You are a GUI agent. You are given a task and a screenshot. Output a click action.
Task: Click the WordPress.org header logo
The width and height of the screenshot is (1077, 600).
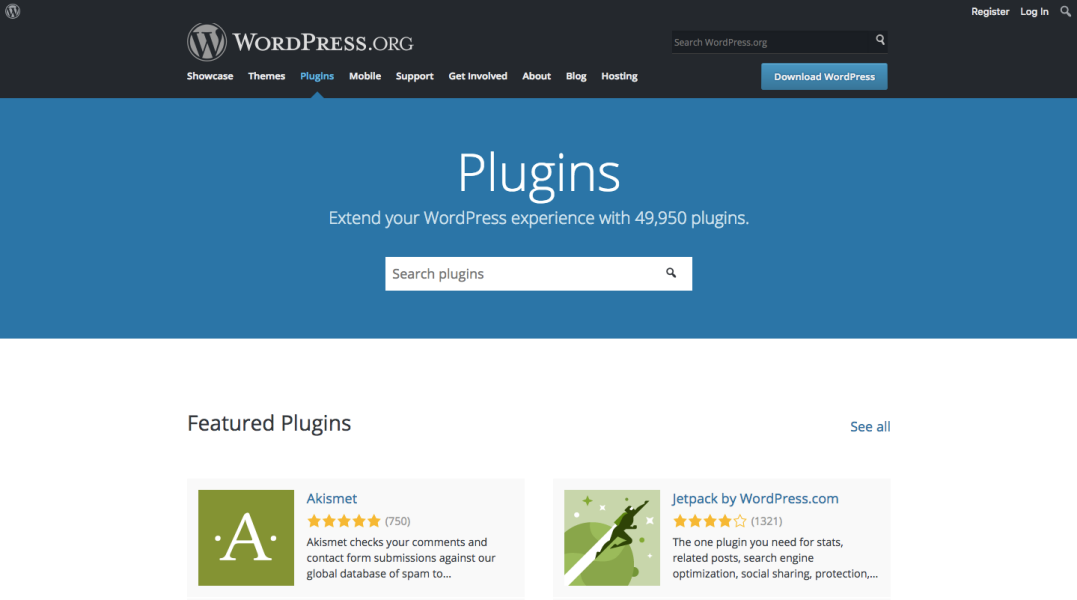pos(300,42)
